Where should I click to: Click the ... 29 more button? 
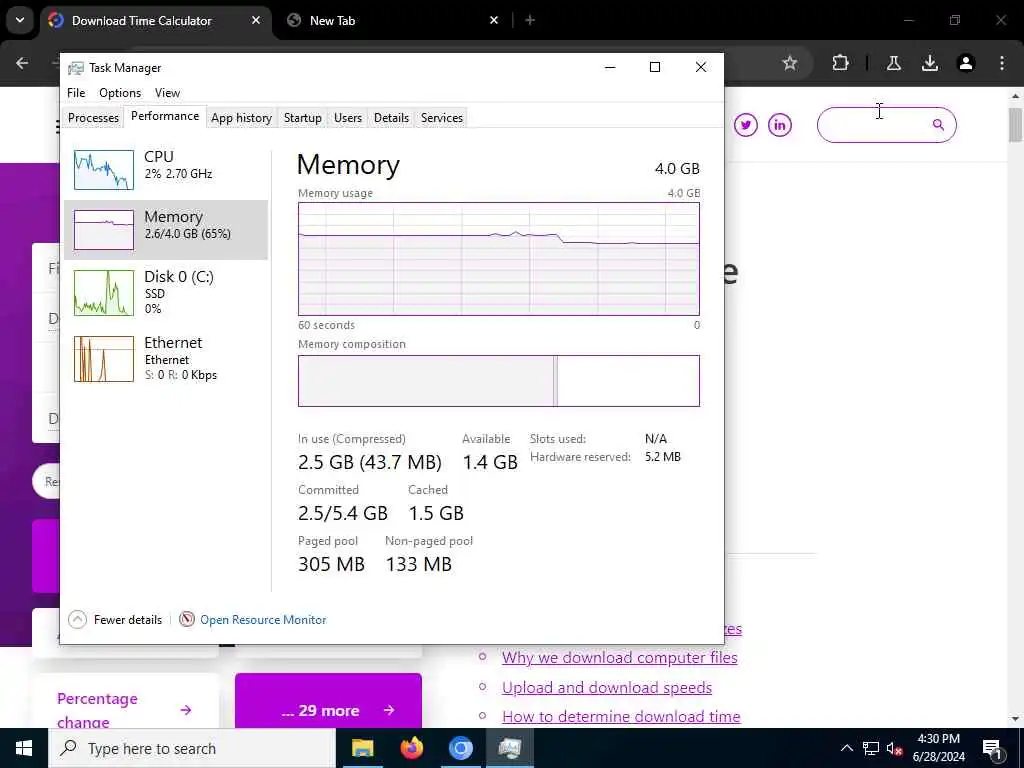pyautogui.click(x=328, y=702)
